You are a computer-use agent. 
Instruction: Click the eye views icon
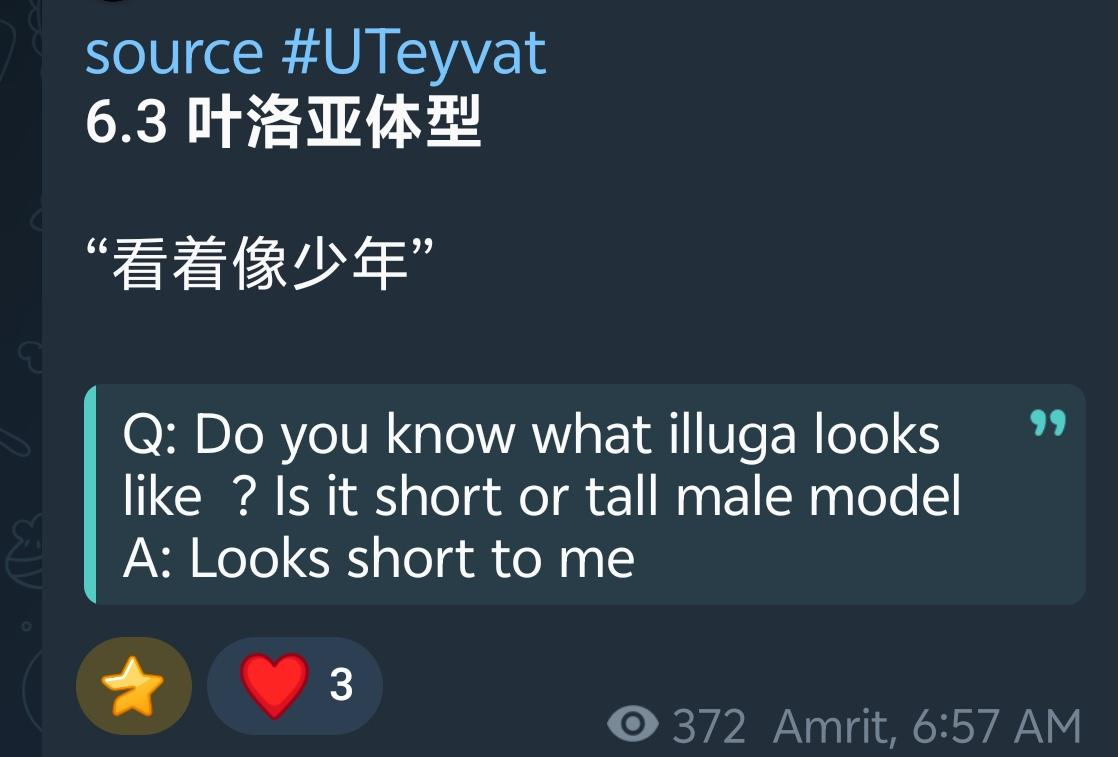click(632, 725)
